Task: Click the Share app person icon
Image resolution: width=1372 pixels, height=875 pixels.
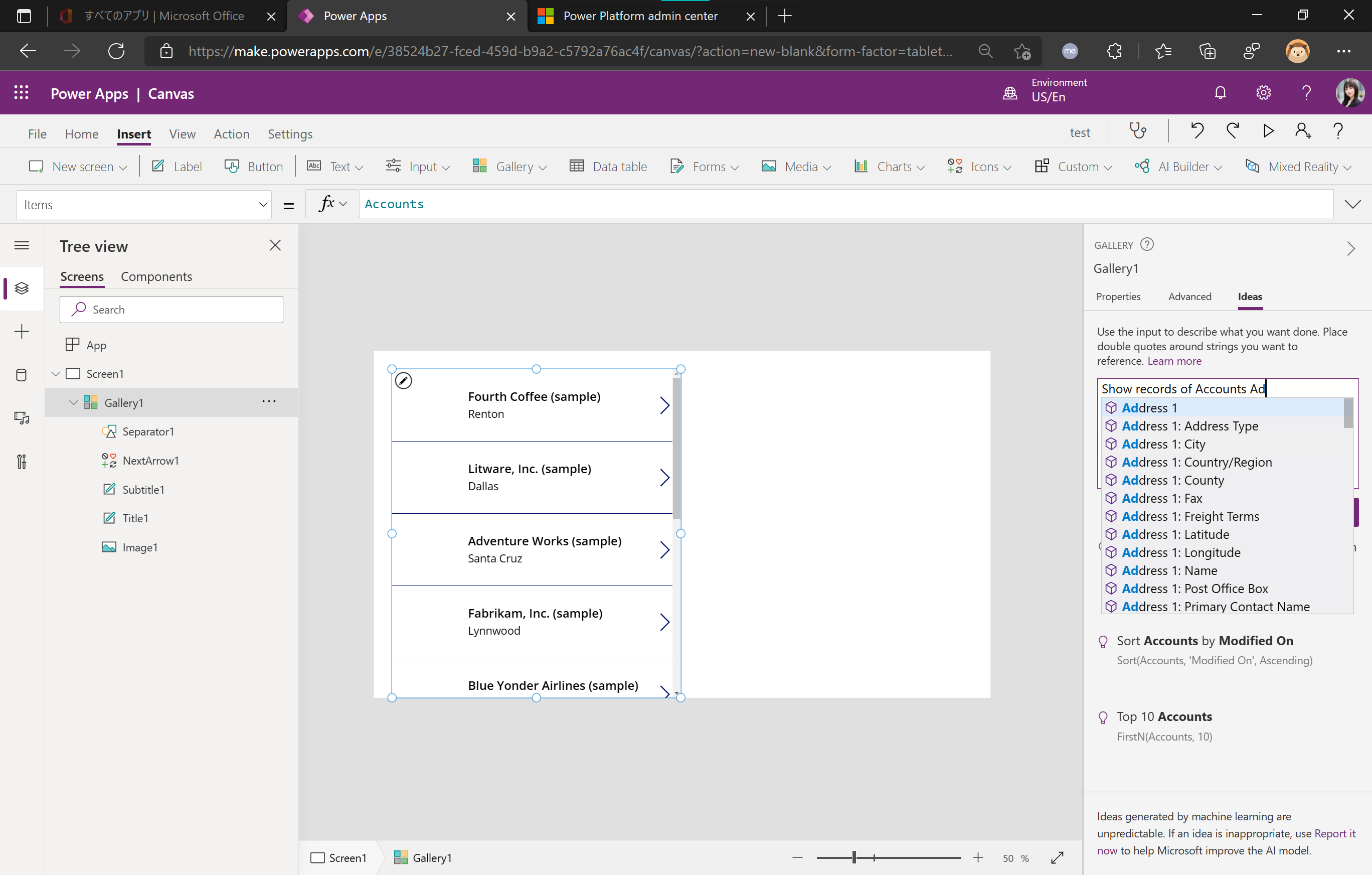Action: click(x=1302, y=131)
